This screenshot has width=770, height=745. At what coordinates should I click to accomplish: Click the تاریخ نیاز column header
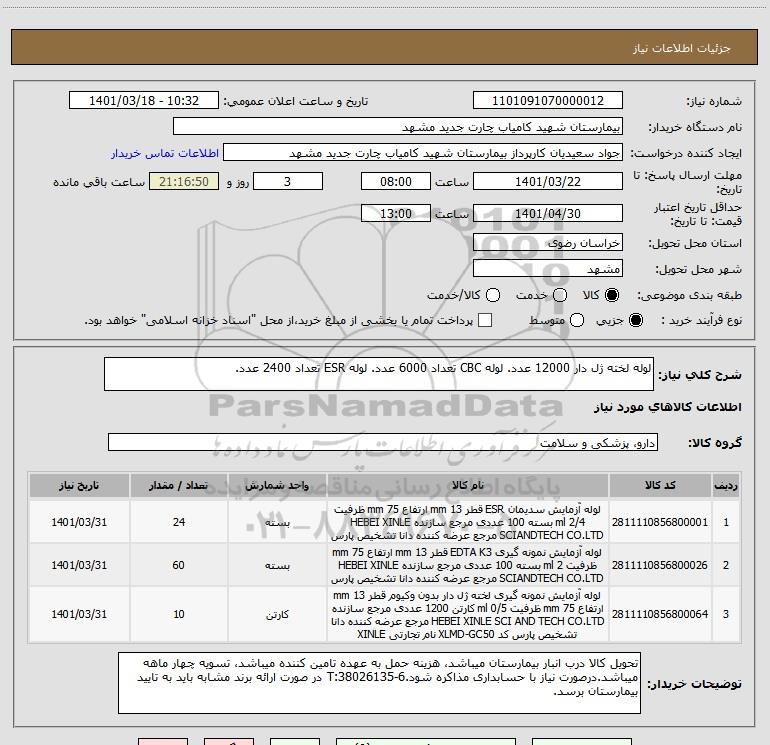pos(79,485)
